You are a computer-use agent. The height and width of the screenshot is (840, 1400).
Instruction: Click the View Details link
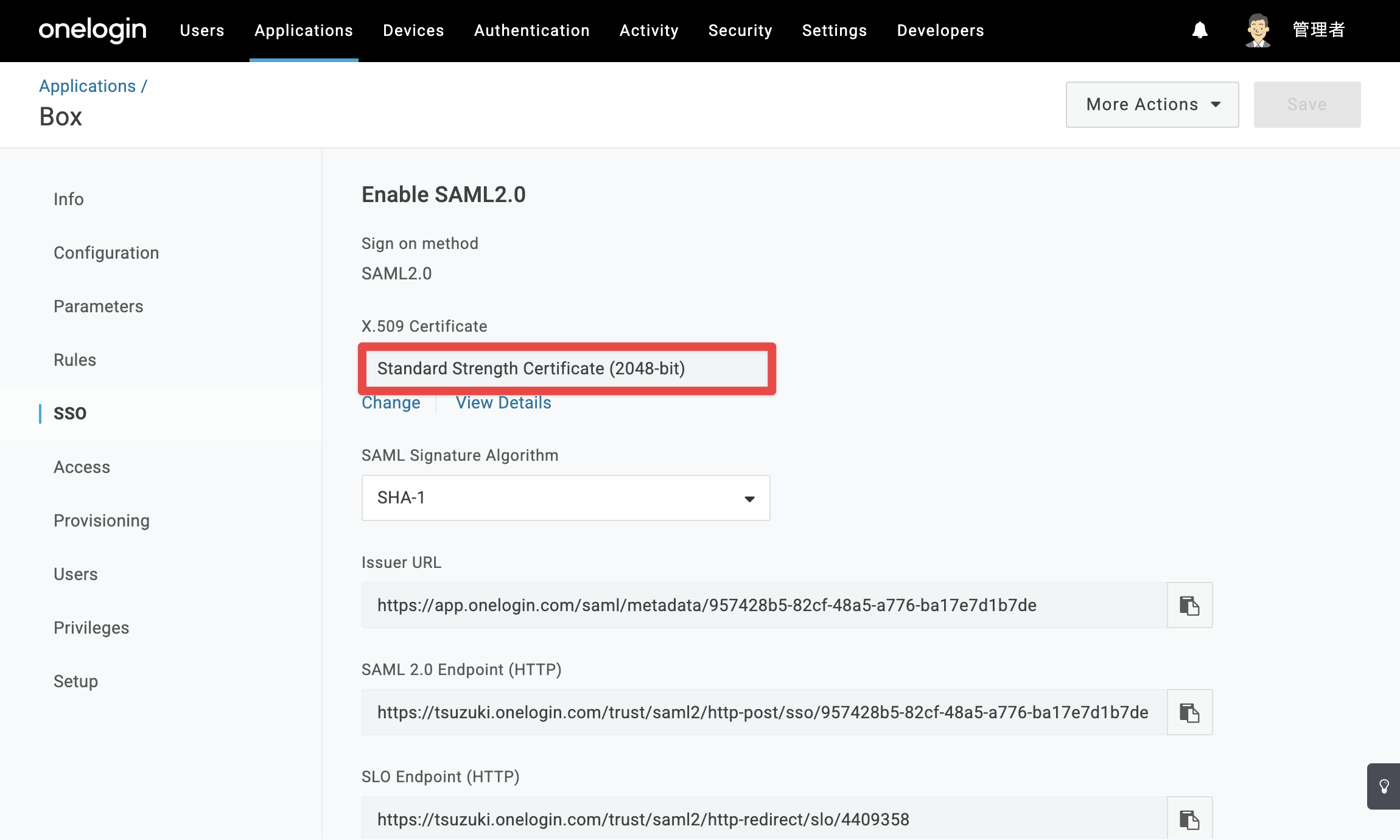503,403
